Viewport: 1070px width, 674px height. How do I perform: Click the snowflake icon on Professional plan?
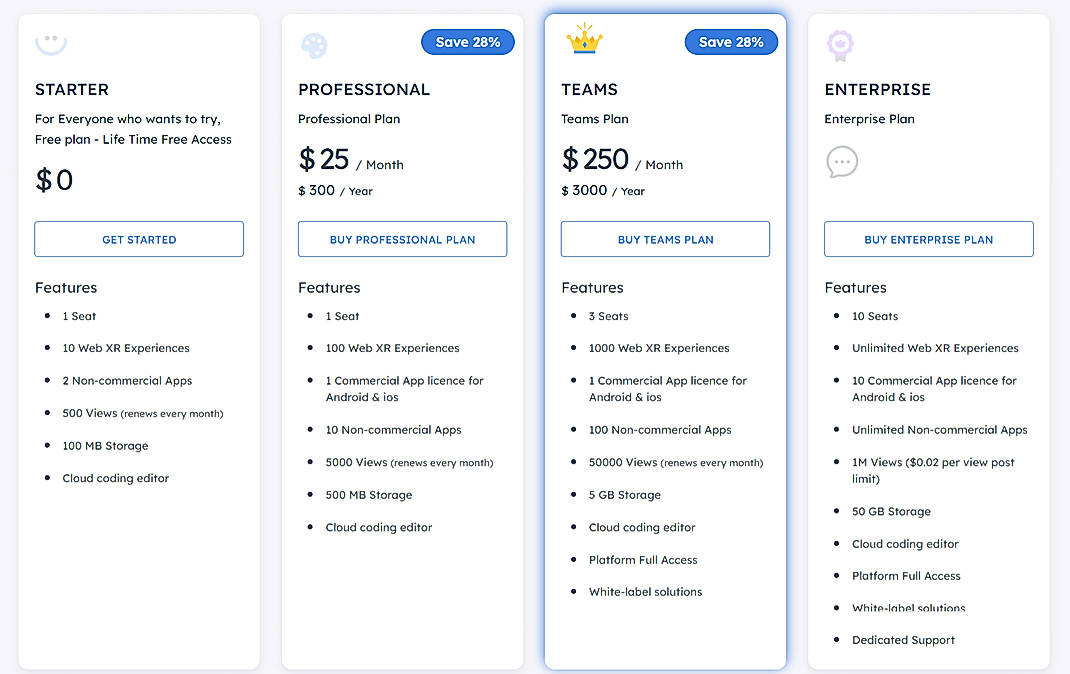(313, 45)
